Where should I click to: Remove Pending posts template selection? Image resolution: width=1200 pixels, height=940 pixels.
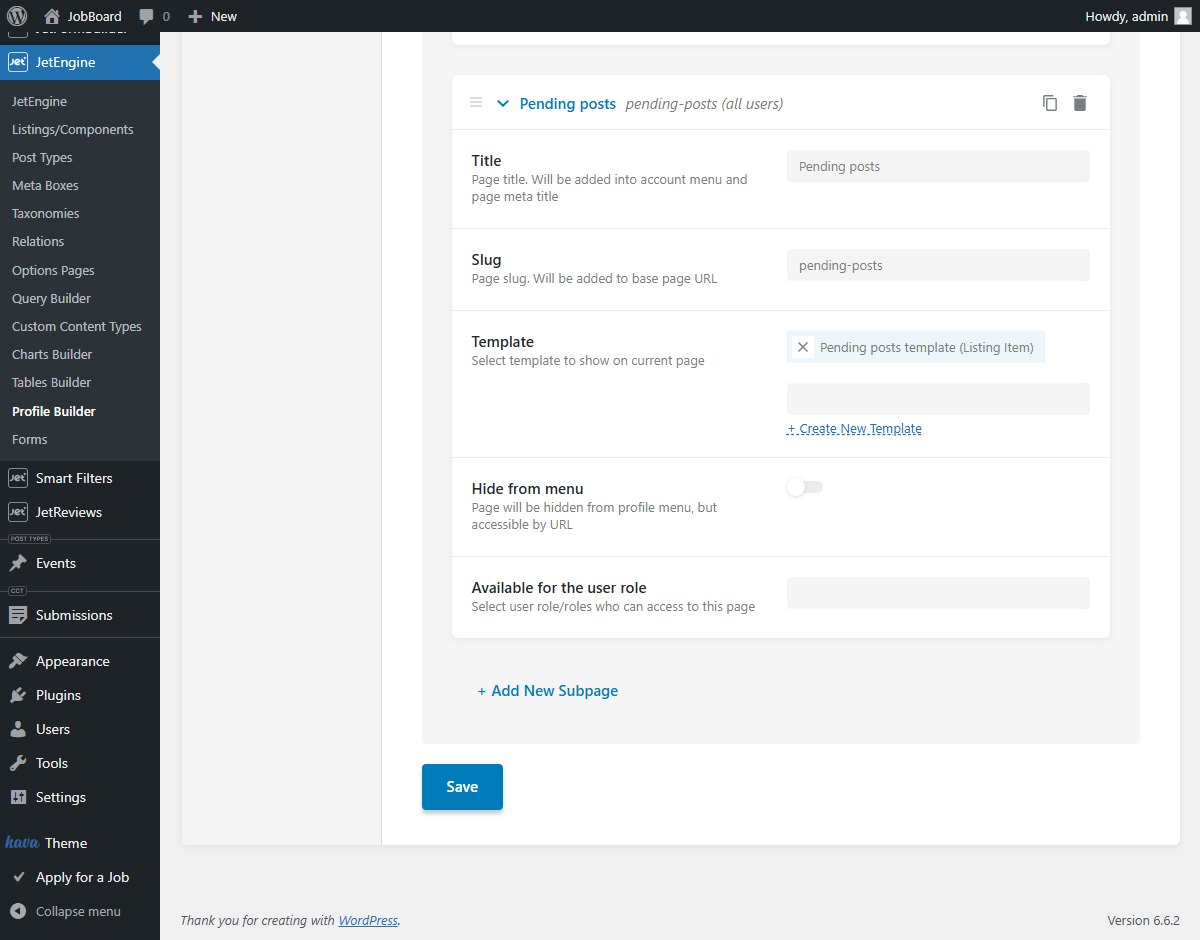tap(802, 347)
